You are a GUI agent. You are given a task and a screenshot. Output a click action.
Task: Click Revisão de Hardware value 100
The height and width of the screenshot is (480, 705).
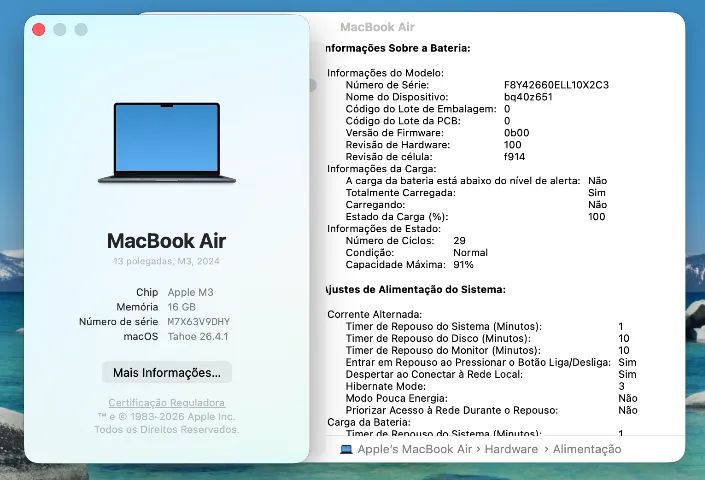point(513,145)
